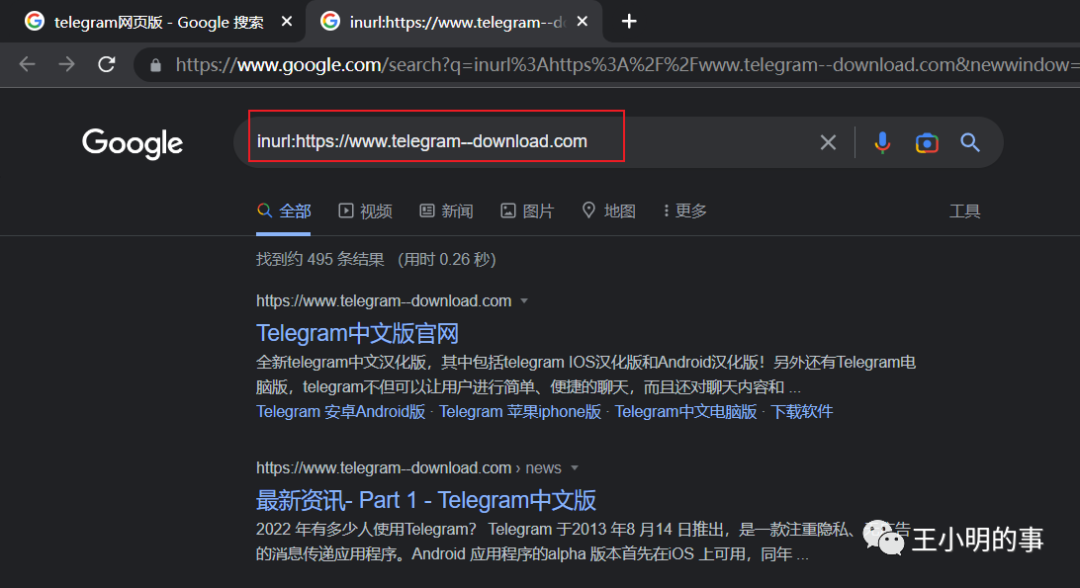Open the 更多 menu

[x=685, y=211]
